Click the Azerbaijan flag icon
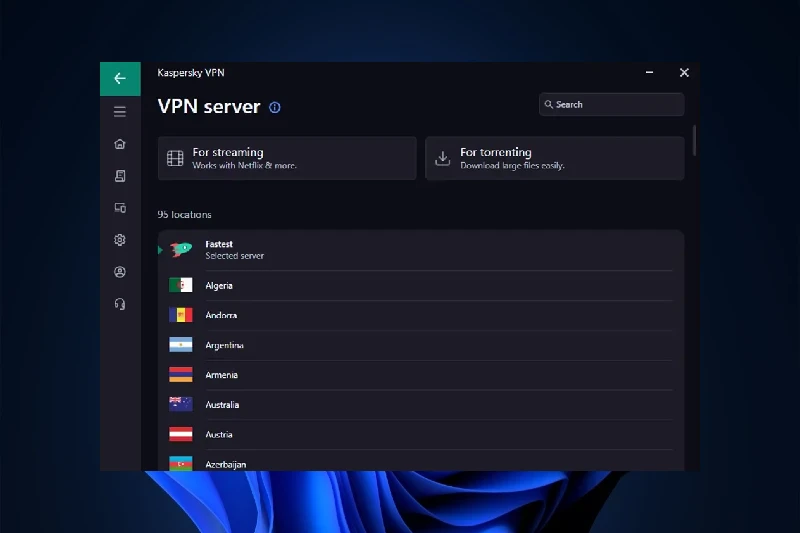The image size is (800, 533). pyautogui.click(x=181, y=463)
